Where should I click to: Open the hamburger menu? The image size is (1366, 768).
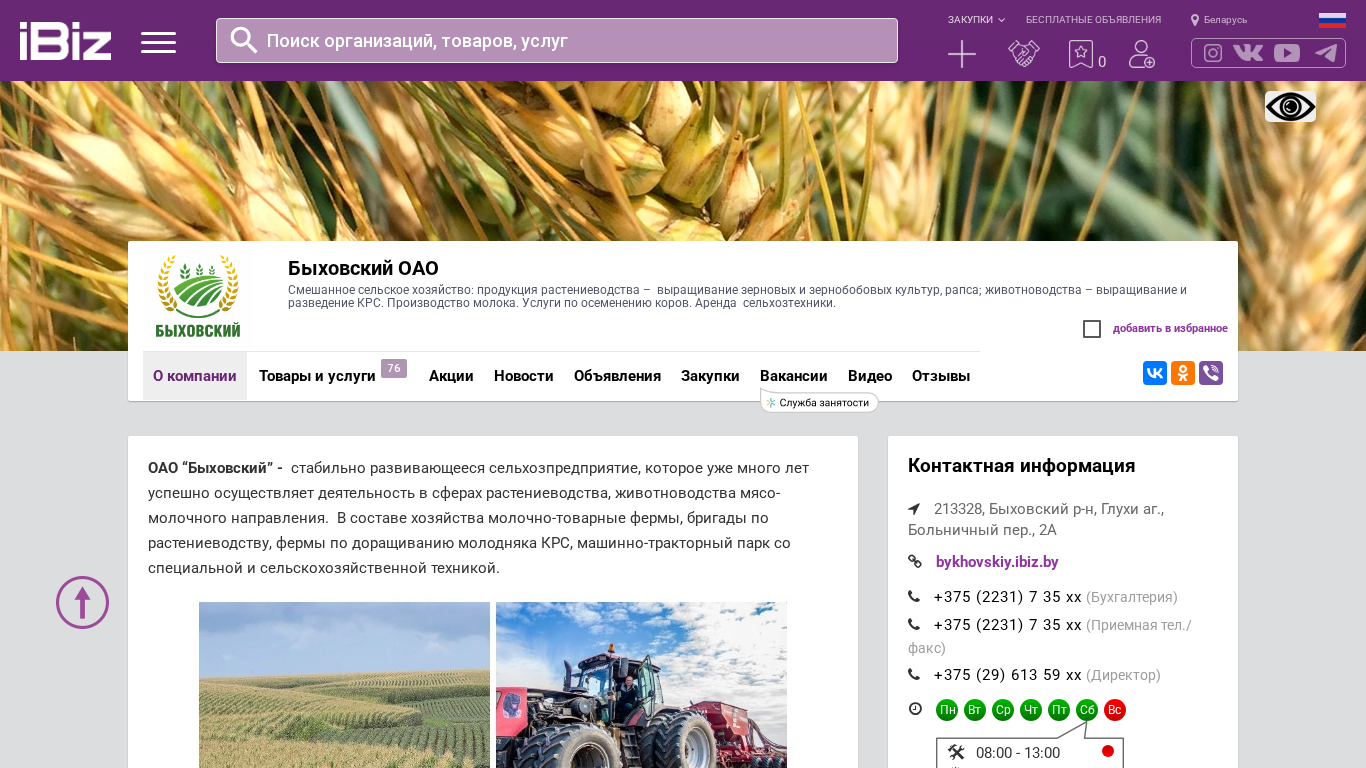(x=158, y=42)
